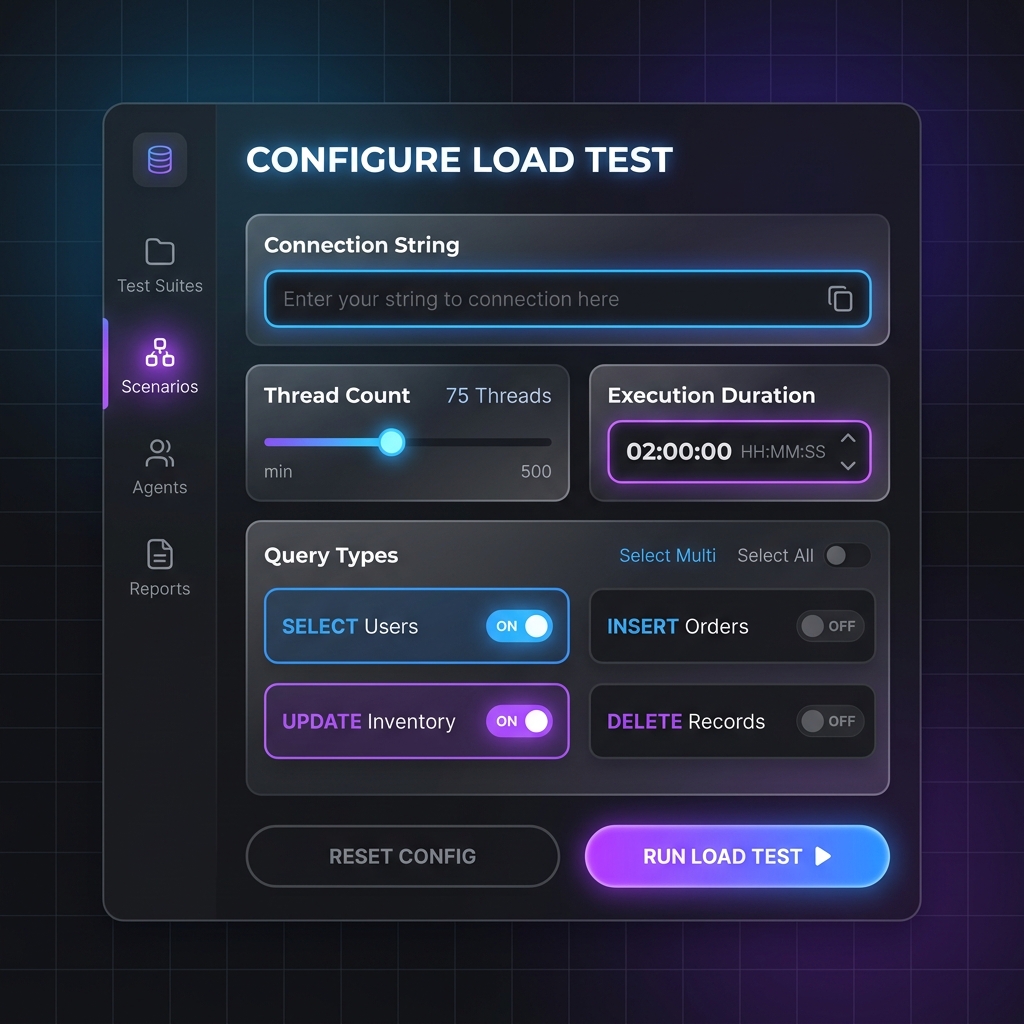Increase duration with the up chevron
The image size is (1024, 1024).
[x=848, y=438]
